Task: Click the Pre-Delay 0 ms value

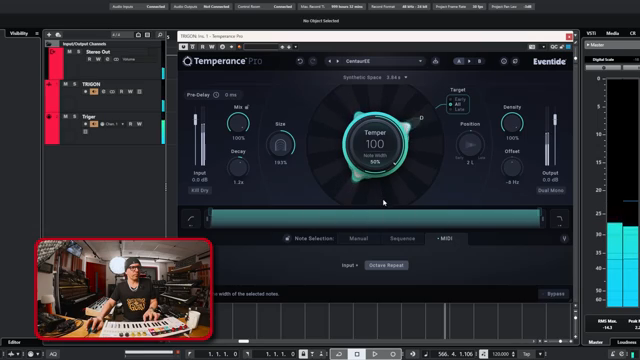Action: pyautogui.click(x=231, y=95)
